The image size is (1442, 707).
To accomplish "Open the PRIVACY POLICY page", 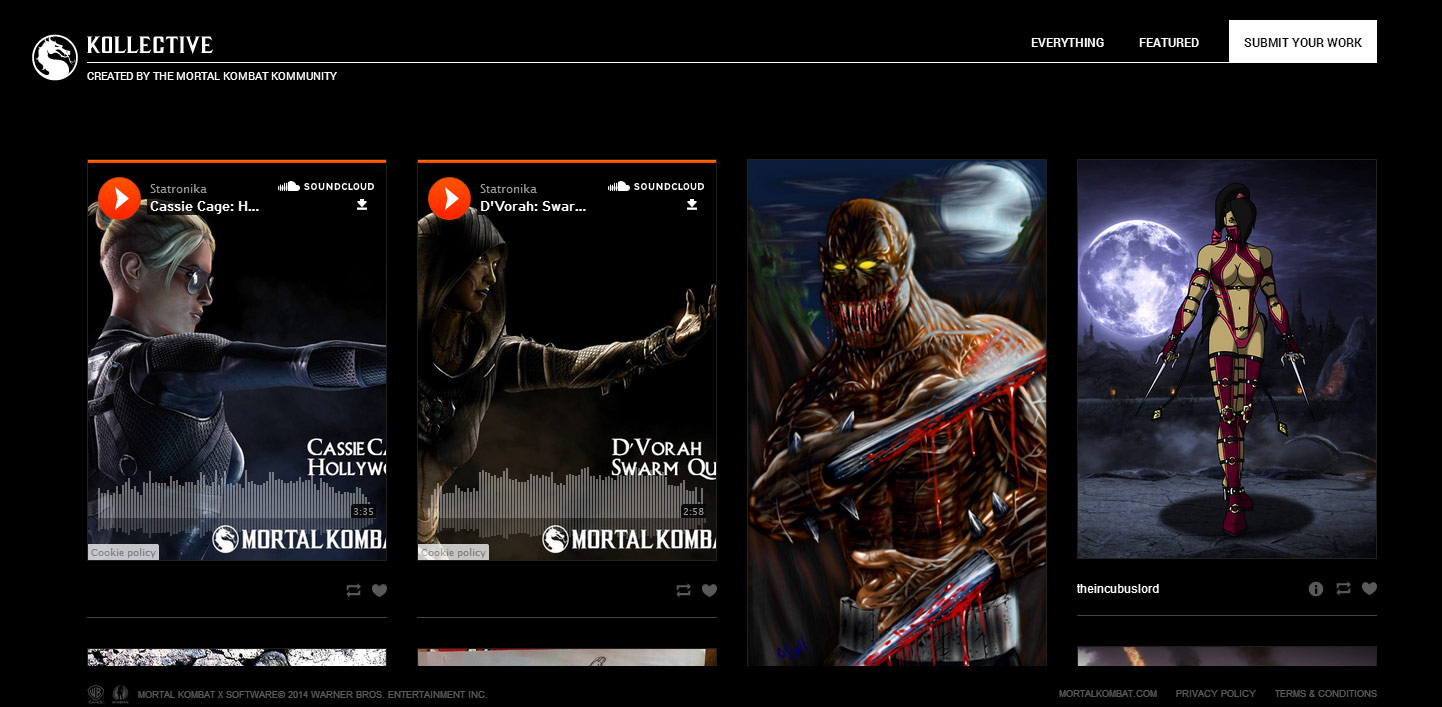I will pyautogui.click(x=1215, y=693).
